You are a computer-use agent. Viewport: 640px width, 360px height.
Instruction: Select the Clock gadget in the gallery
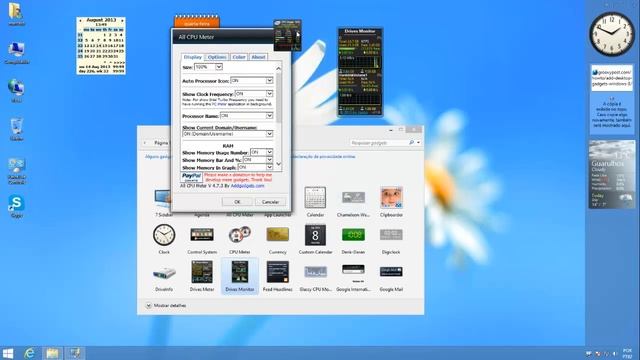pyautogui.click(x=164, y=239)
